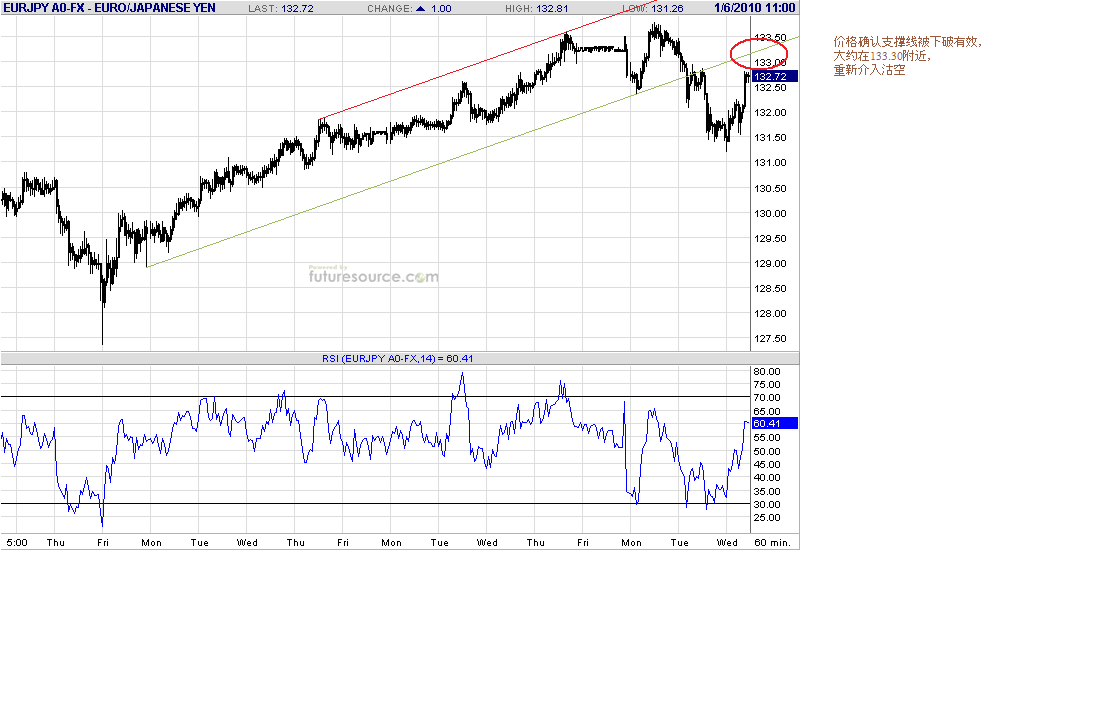This screenshot has height=707, width=1100.
Task: Click the 131.26 low value in header
Action: [666, 8]
